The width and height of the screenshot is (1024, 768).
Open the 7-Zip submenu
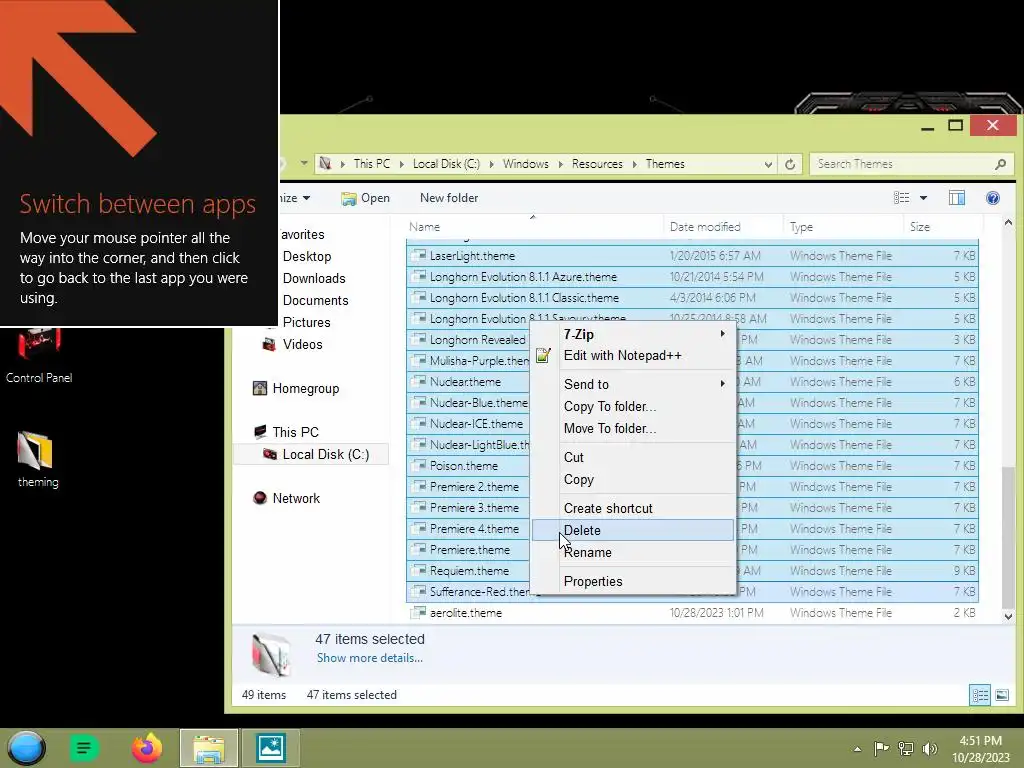click(x=632, y=334)
